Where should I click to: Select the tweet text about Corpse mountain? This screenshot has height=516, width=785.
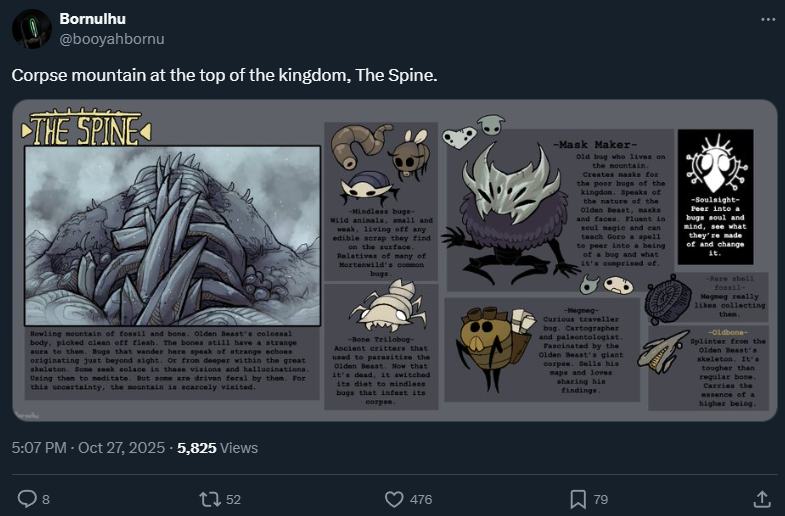point(224,76)
